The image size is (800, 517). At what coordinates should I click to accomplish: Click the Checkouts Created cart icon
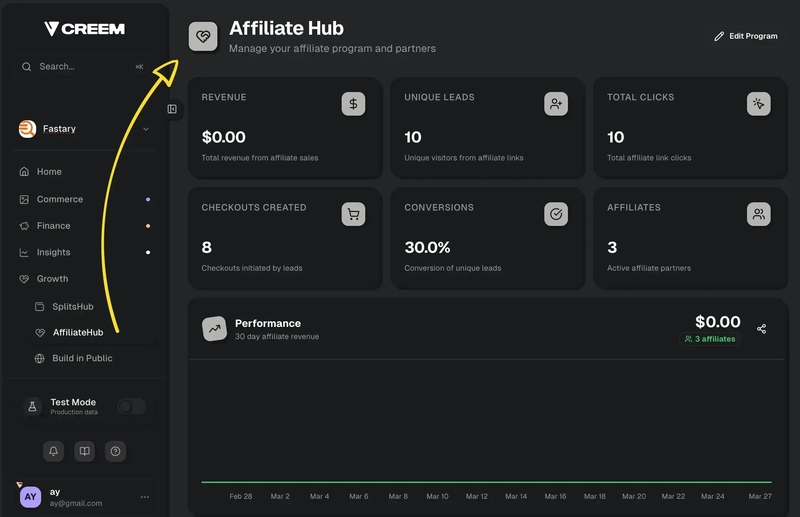[x=353, y=214]
